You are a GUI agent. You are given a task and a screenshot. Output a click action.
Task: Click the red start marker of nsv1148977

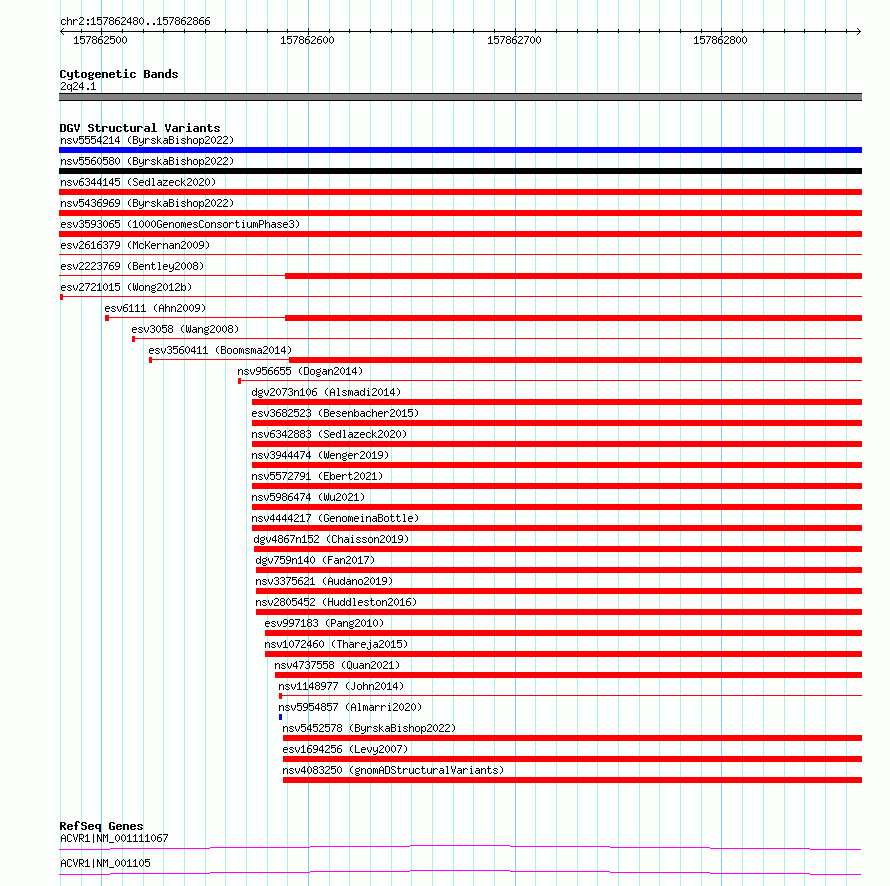280,696
